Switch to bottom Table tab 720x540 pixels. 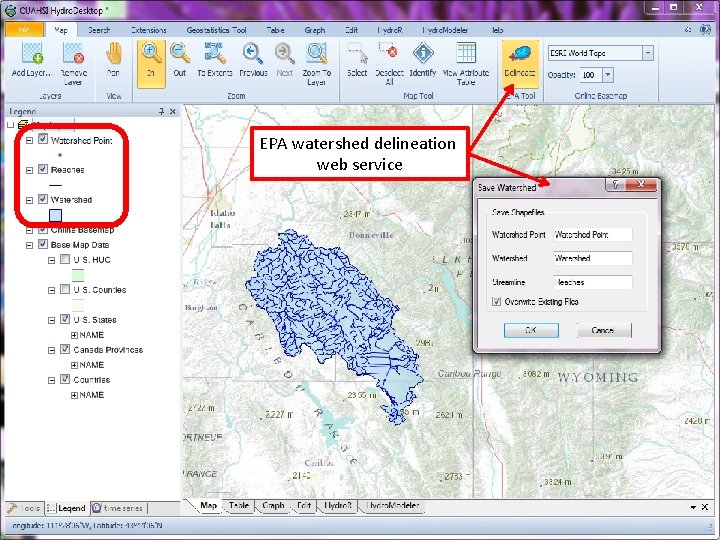[239, 505]
